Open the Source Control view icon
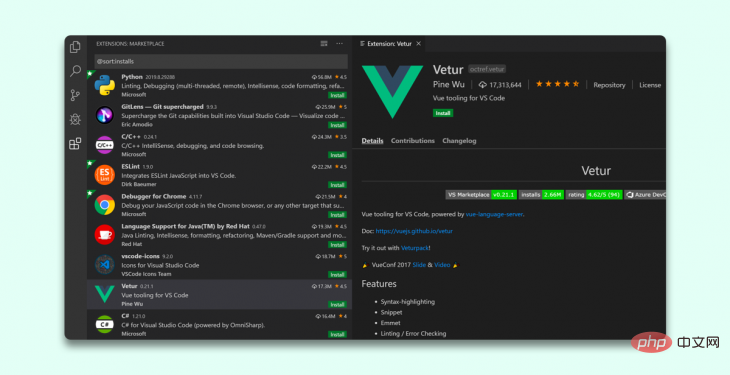This screenshot has width=730, height=375. point(75,95)
